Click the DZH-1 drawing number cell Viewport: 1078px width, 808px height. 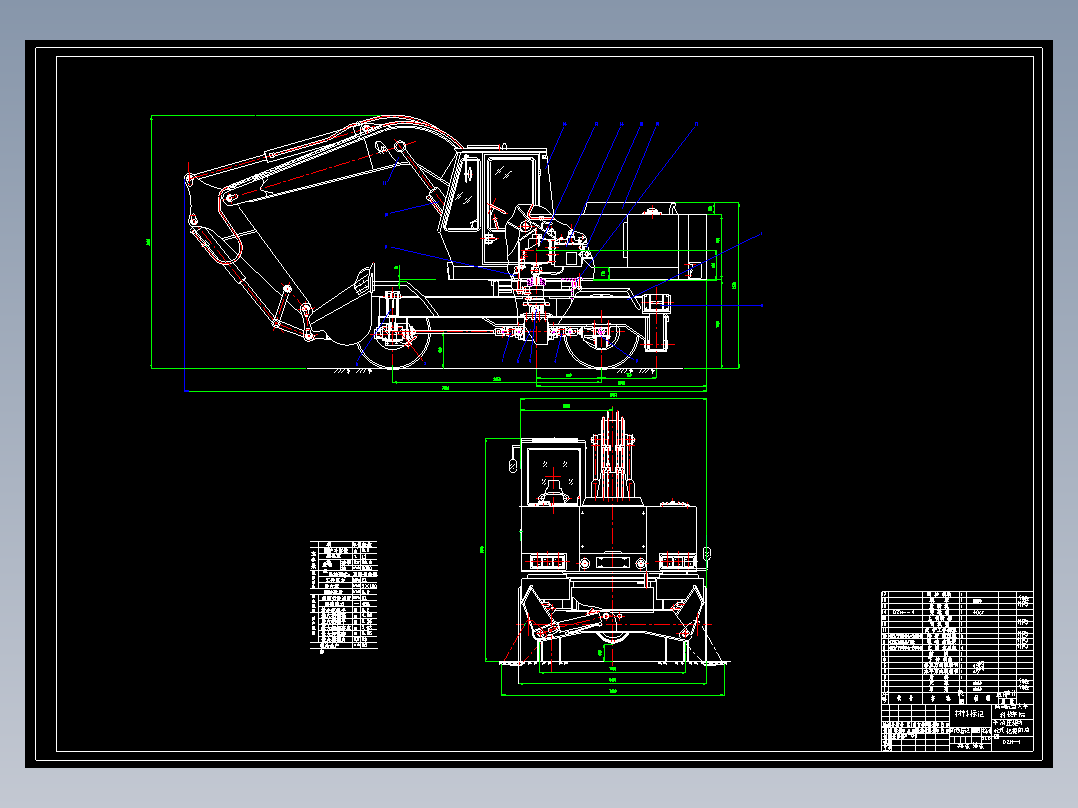pyautogui.click(x=1011, y=742)
